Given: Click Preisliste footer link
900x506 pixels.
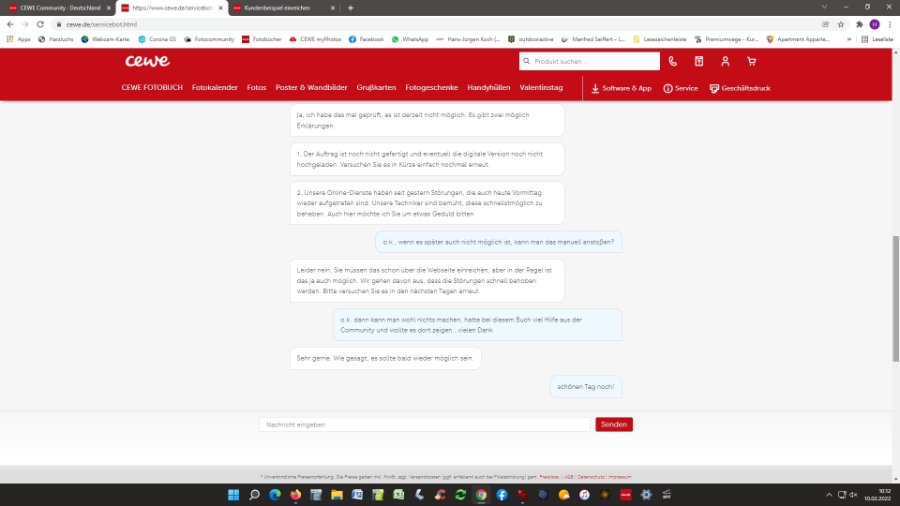Looking at the screenshot, I should click(549, 477).
